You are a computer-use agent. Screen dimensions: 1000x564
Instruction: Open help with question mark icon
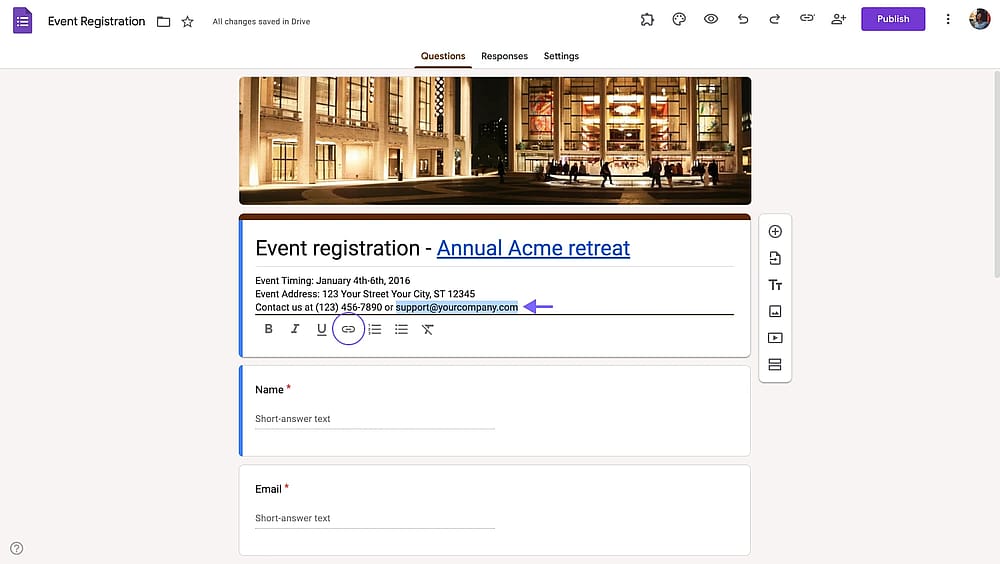(17, 548)
